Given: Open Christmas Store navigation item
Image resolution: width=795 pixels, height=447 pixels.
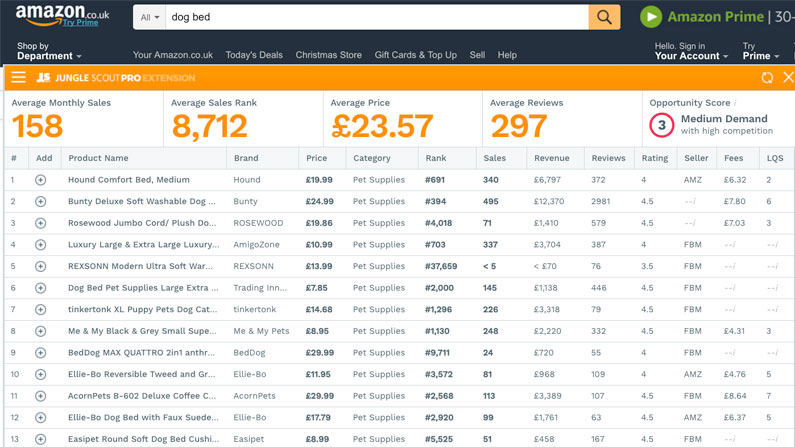Looking at the screenshot, I should click(329, 55).
